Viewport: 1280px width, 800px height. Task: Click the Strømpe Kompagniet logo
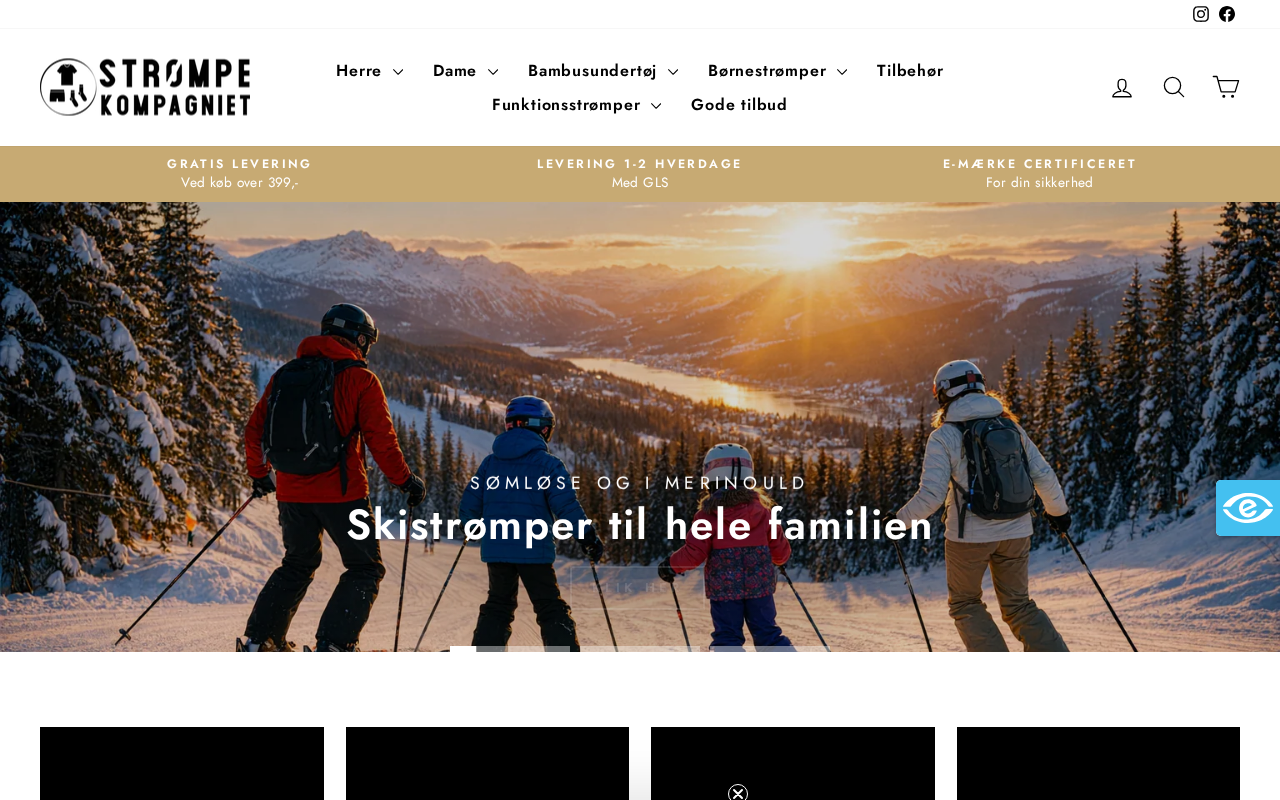click(145, 87)
